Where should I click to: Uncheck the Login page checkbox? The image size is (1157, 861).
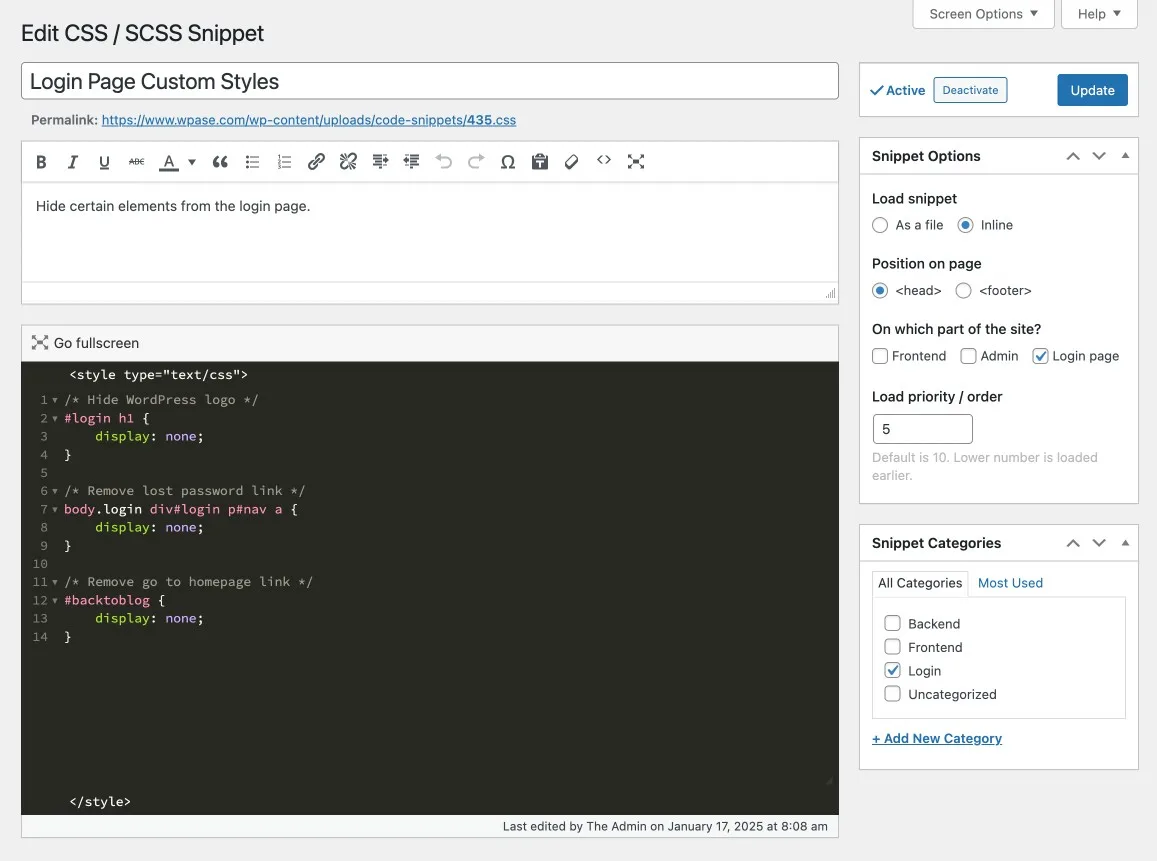pos(1040,356)
